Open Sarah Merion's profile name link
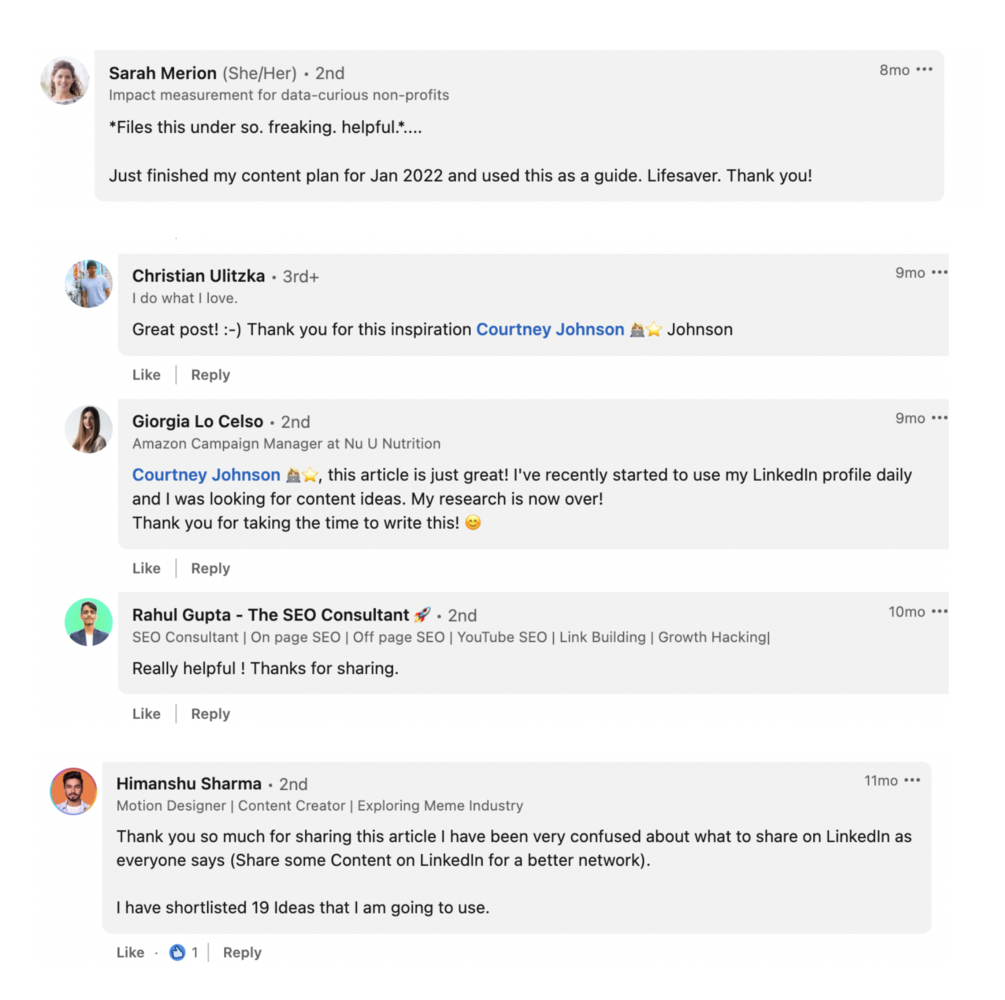Image resolution: width=1005 pixels, height=1000 pixels. (162, 73)
